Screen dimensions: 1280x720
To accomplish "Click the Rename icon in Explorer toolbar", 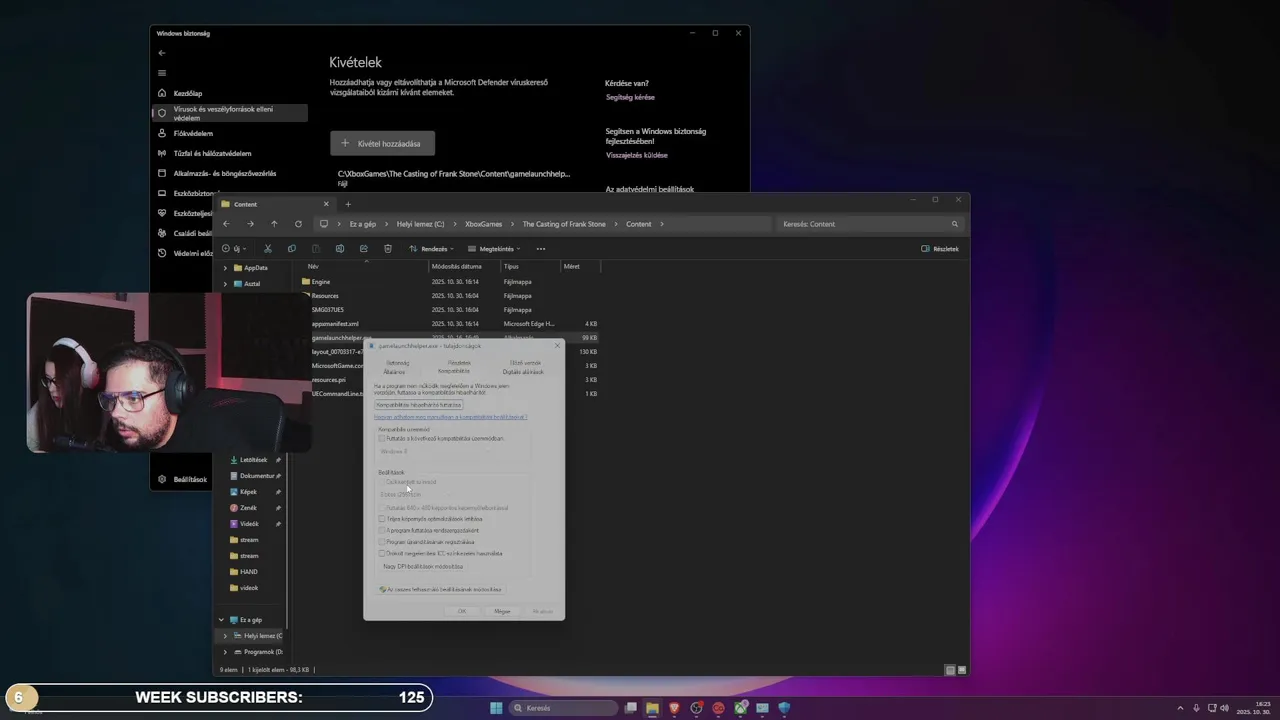I will pos(339,249).
